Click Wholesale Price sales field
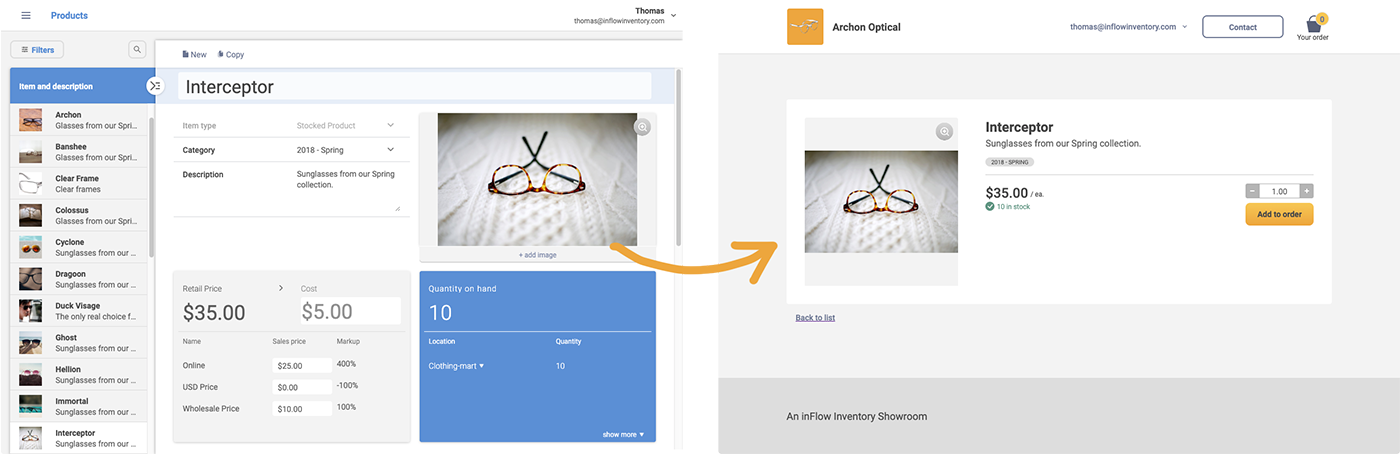The height and width of the screenshot is (455, 1400). [x=301, y=408]
